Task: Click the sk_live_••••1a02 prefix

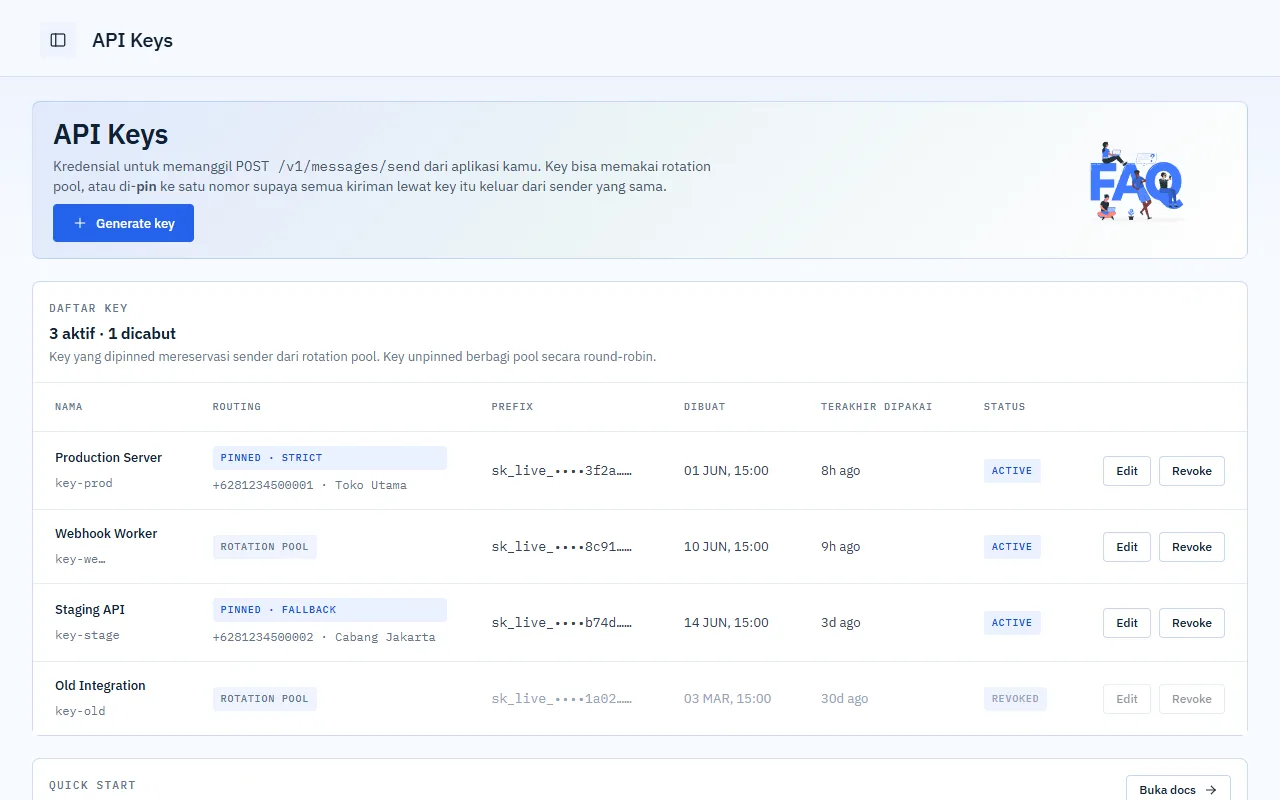Action: pos(562,699)
